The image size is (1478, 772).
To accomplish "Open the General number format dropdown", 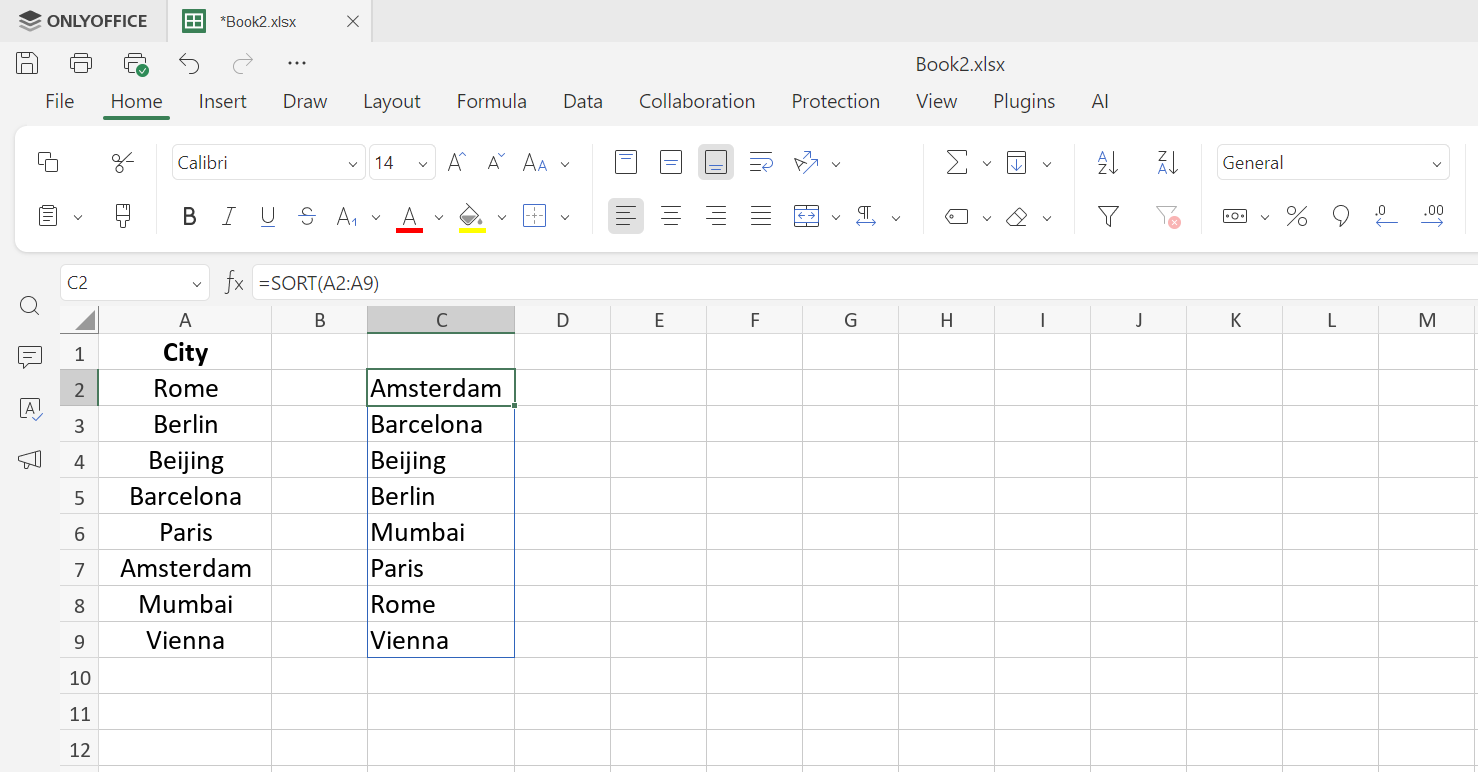I will pos(1436,164).
